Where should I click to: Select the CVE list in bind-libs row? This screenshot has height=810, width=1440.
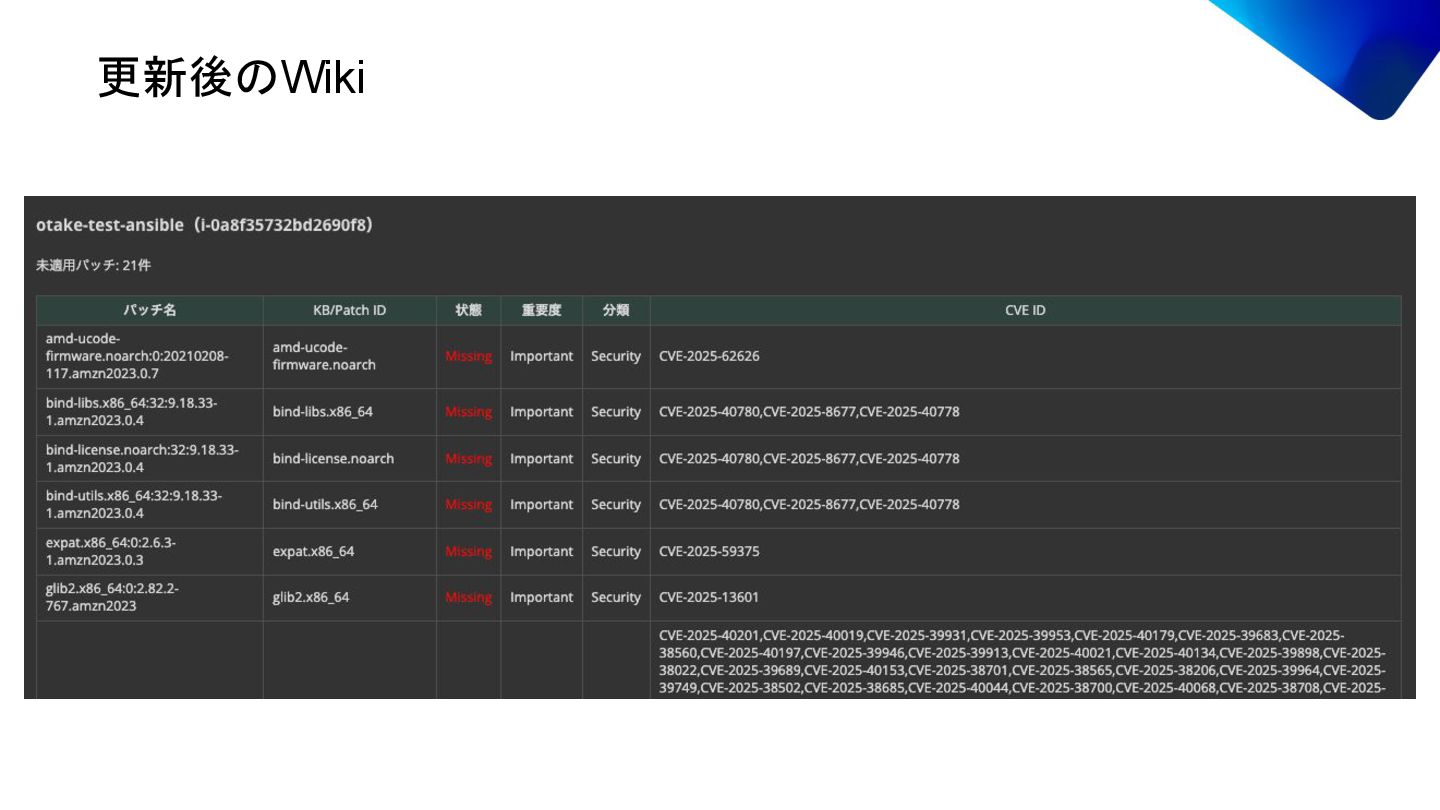pyautogui.click(x=809, y=412)
